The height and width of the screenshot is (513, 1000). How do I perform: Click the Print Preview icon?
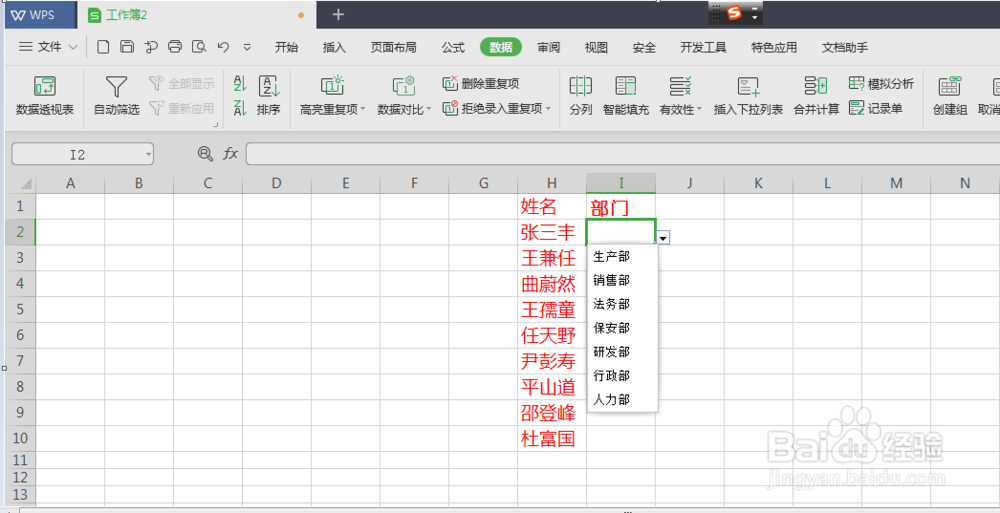pyautogui.click(x=200, y=47)
